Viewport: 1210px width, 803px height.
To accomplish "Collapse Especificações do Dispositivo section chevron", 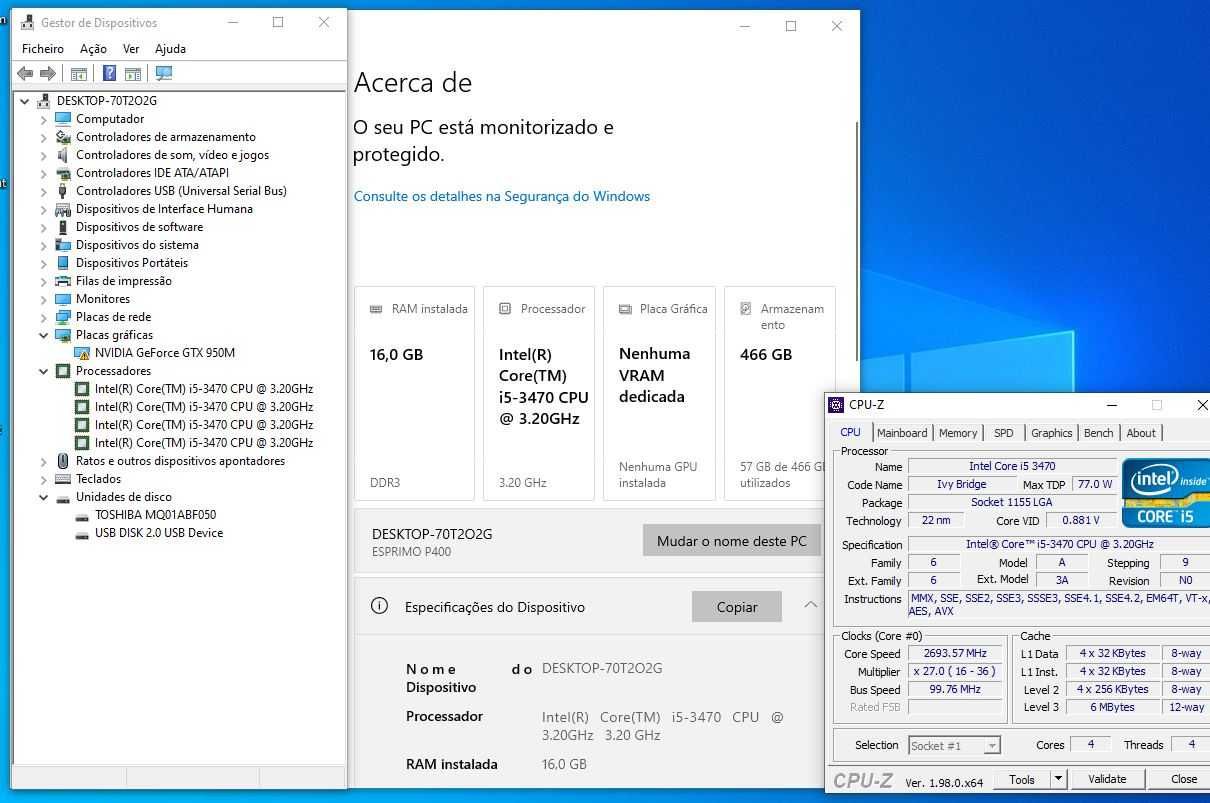I will (810, 605).
